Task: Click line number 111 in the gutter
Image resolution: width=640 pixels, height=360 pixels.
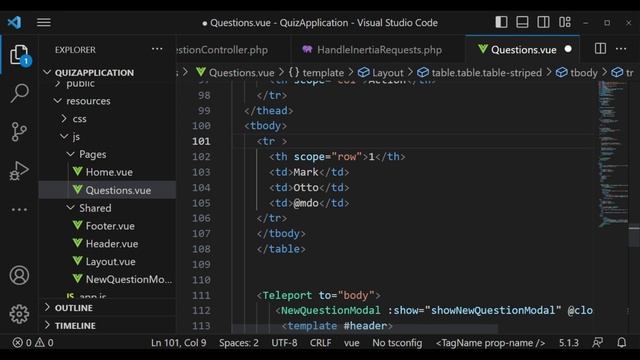Action: (x=201, y=295)
